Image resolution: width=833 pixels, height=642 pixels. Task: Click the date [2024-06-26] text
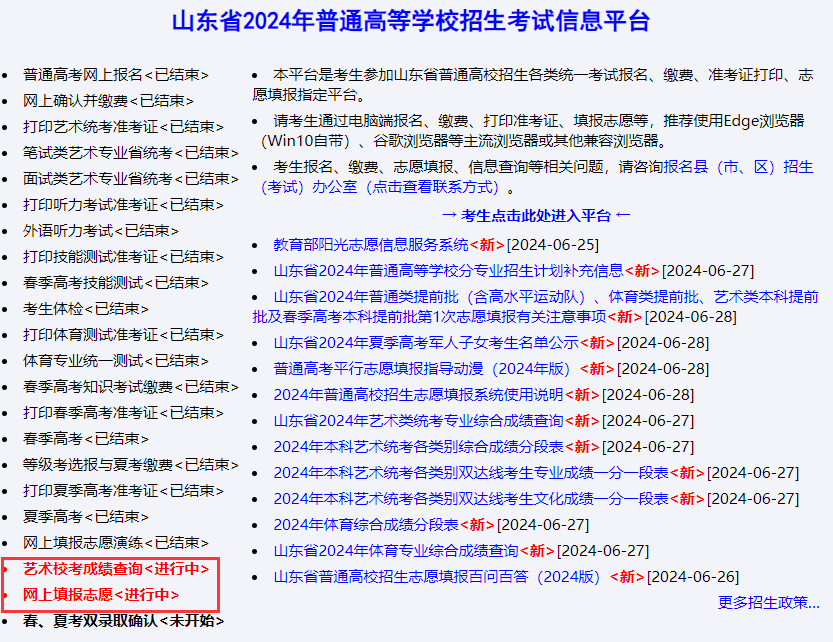pos(693,578)
